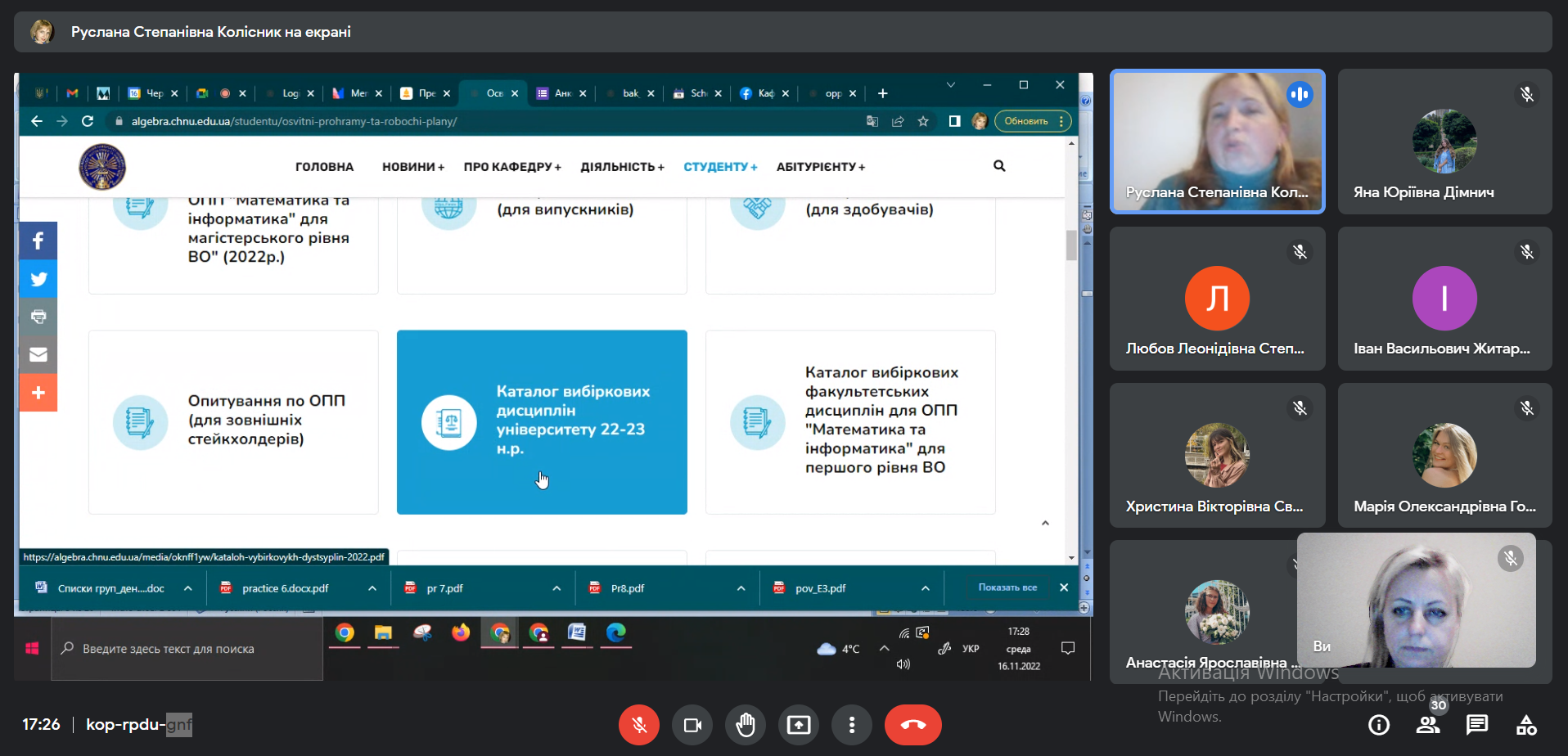Viewport: 1568px width, 756px height.
Task: Click Facebook share icon on sidebar
Action: (x=38, y=241)
